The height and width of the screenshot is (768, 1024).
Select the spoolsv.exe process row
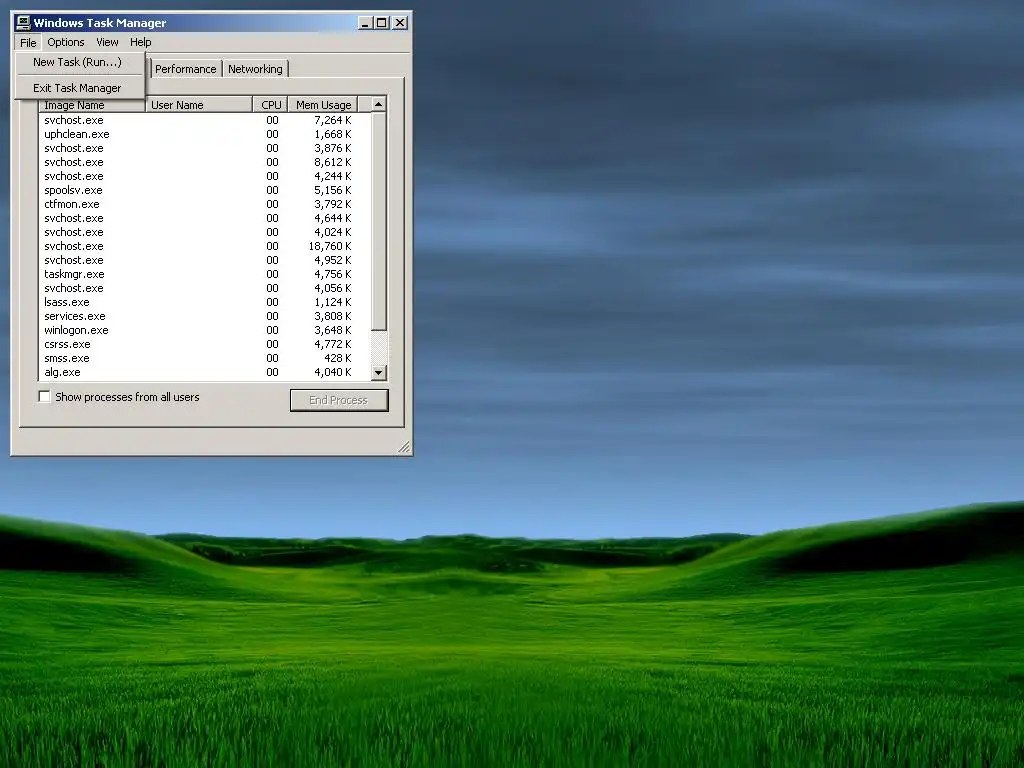[204, 190]
